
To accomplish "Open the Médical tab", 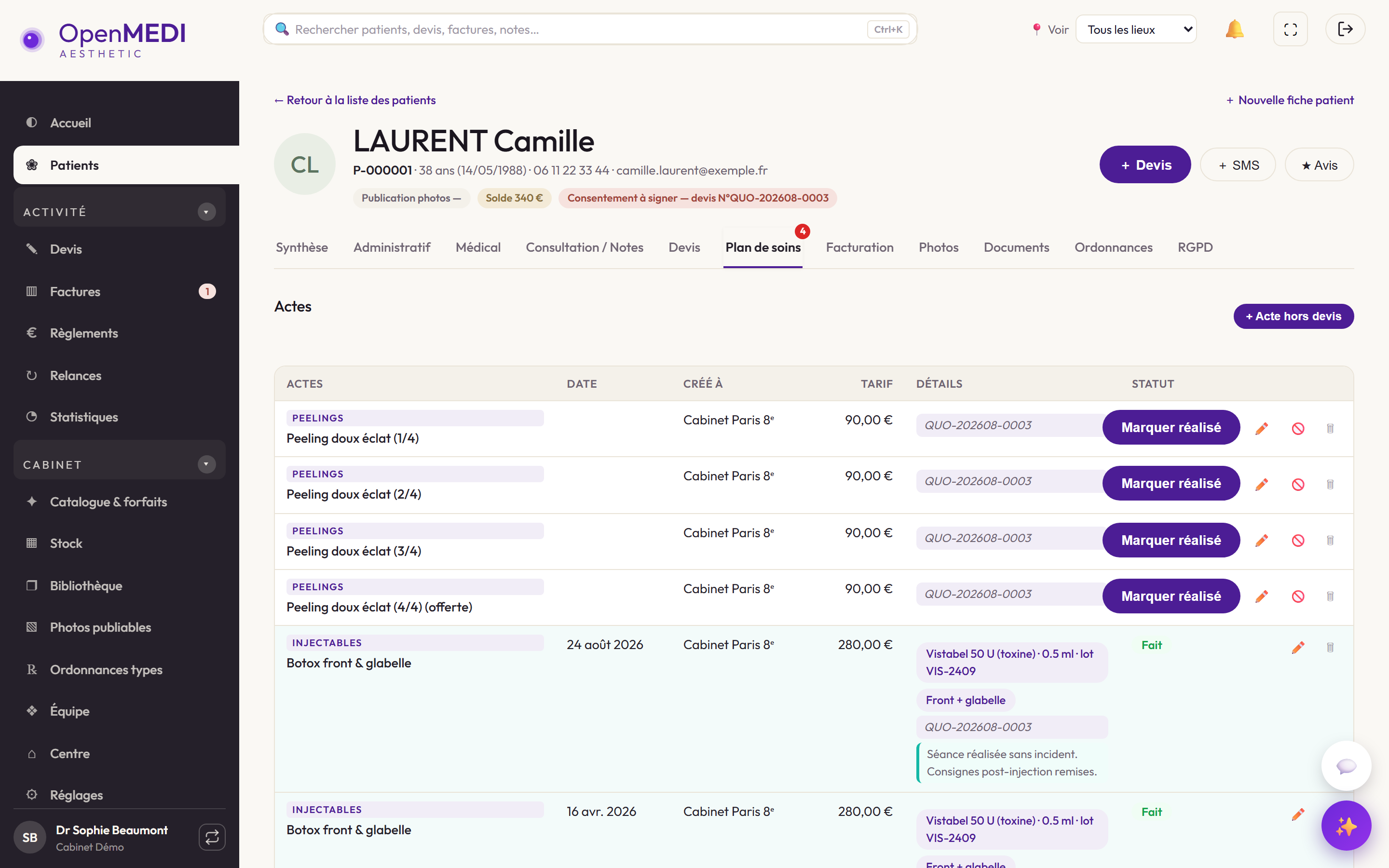I will click(x=477, y=247).
